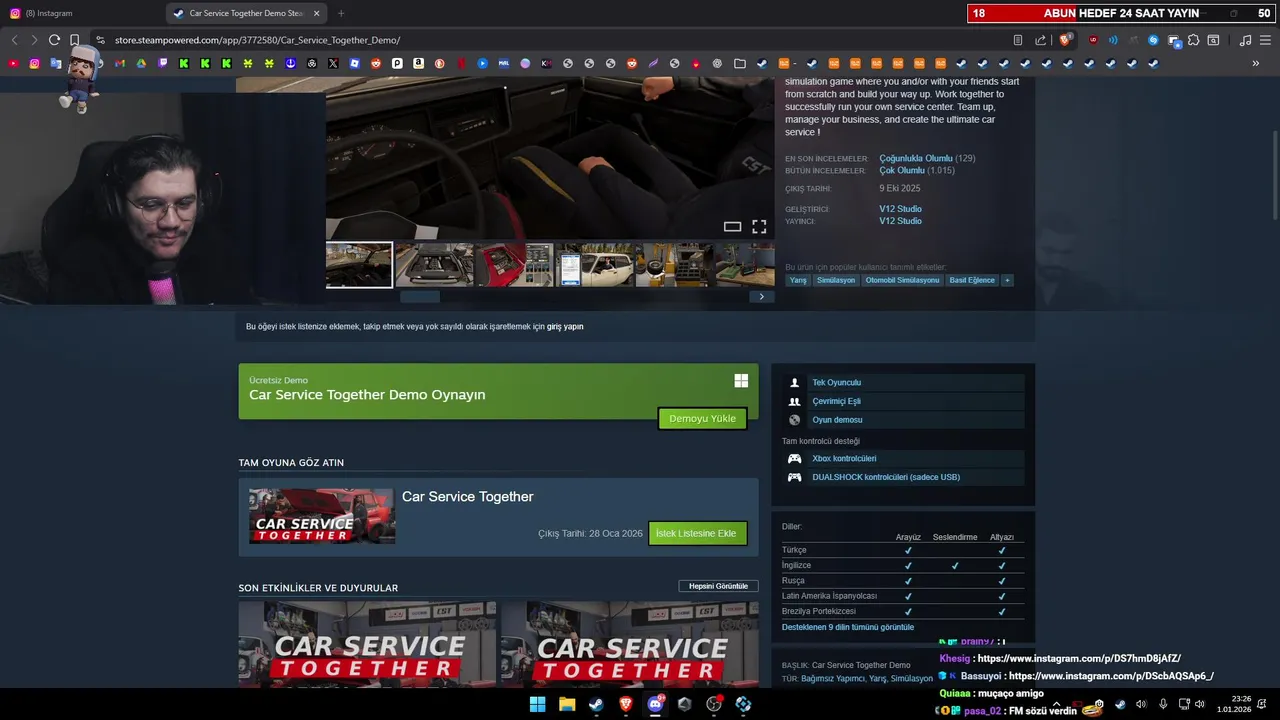This screenshot has height=720, width=1280.
Task: Open Çoğunlukla Olumlu recent reviews link
Action: point(915,158)
